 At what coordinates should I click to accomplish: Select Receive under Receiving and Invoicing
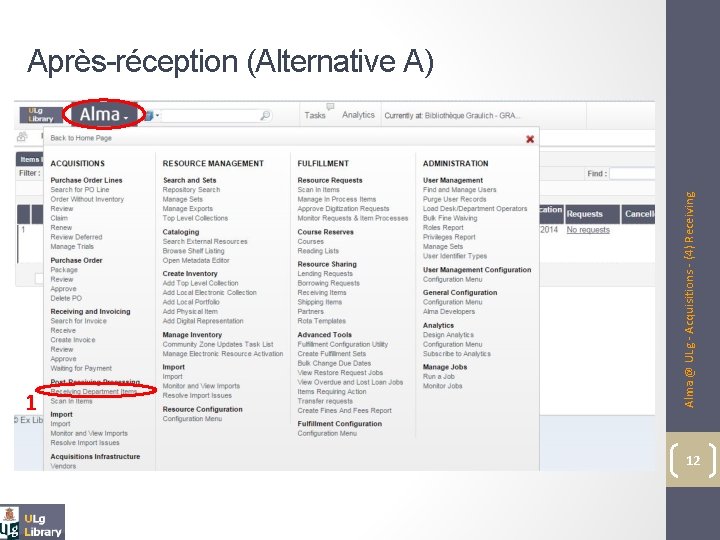(x=63, y=331)
